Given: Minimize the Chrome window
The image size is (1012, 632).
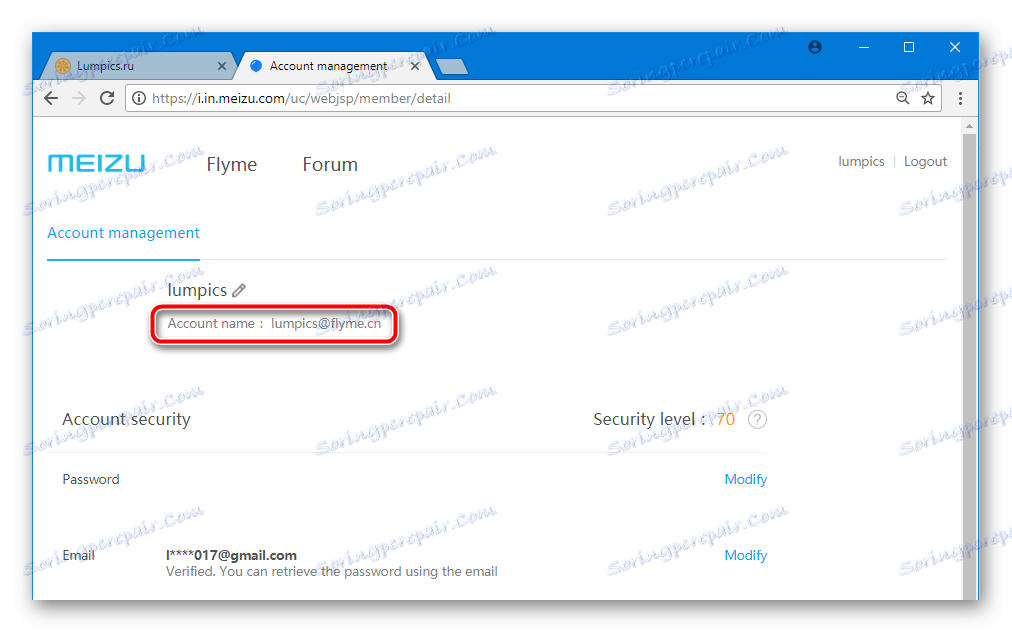Looking at the screenshot, I should click(864, 47).
